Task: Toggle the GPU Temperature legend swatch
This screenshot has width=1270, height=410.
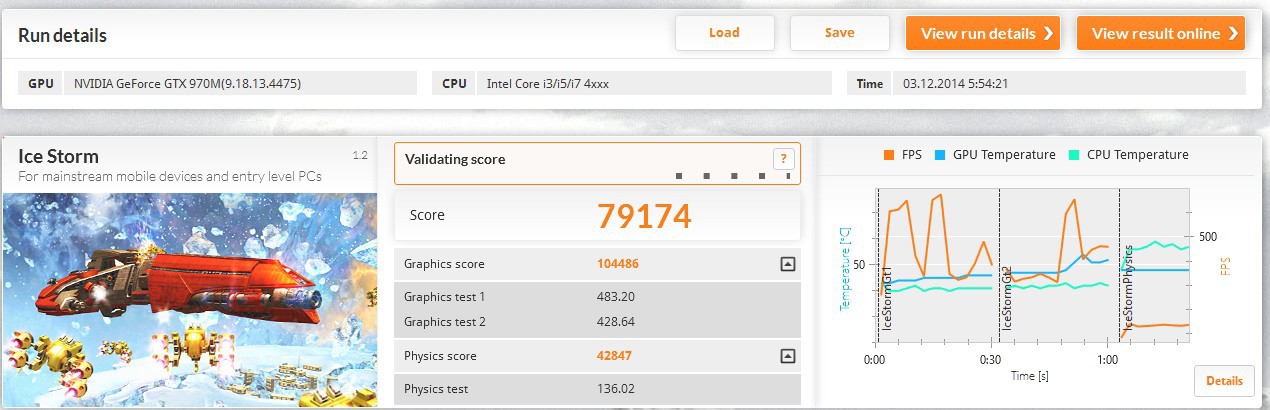Action: point(940,155)
